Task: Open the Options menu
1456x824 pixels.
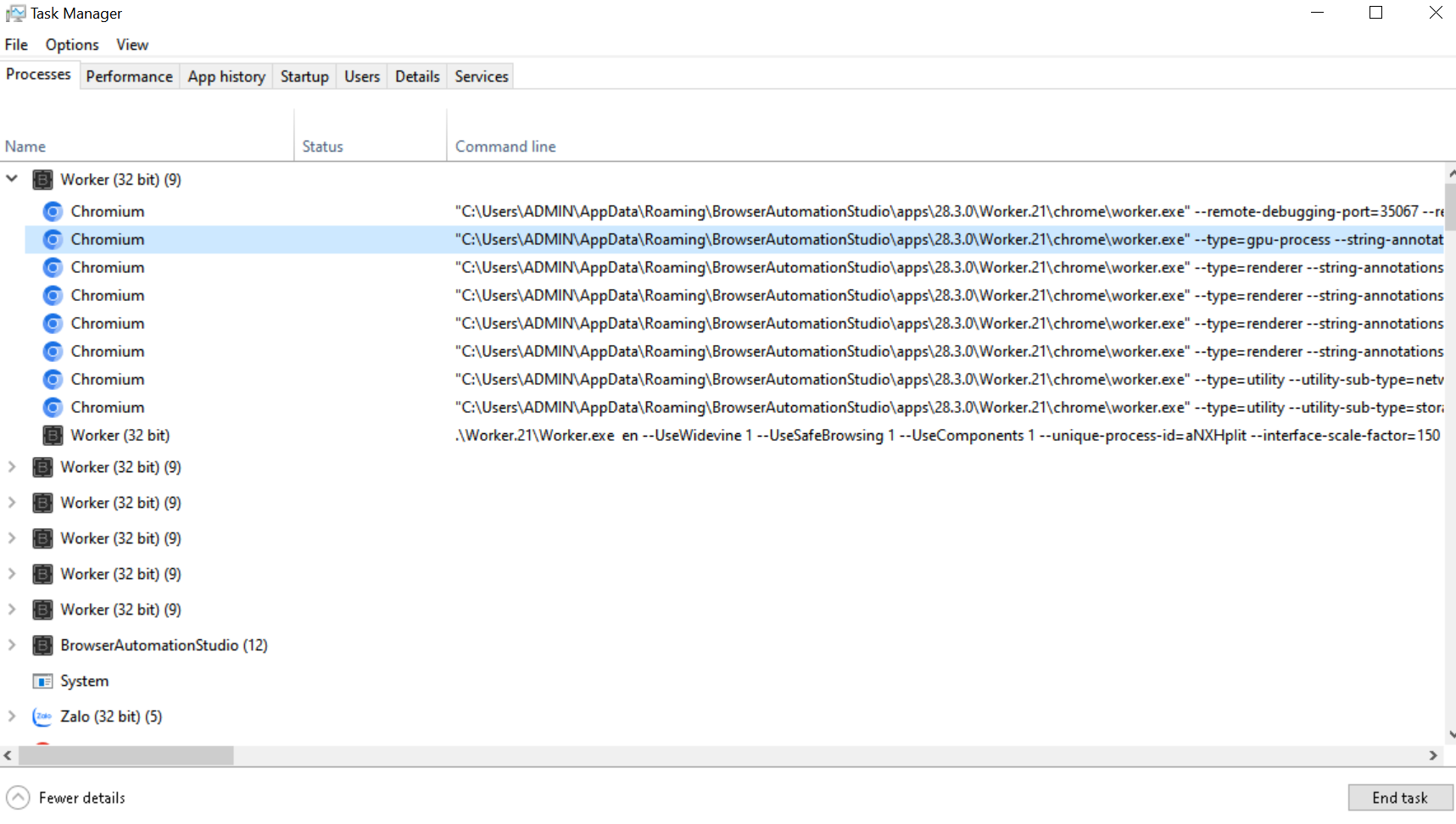Action: pos(72,45)
